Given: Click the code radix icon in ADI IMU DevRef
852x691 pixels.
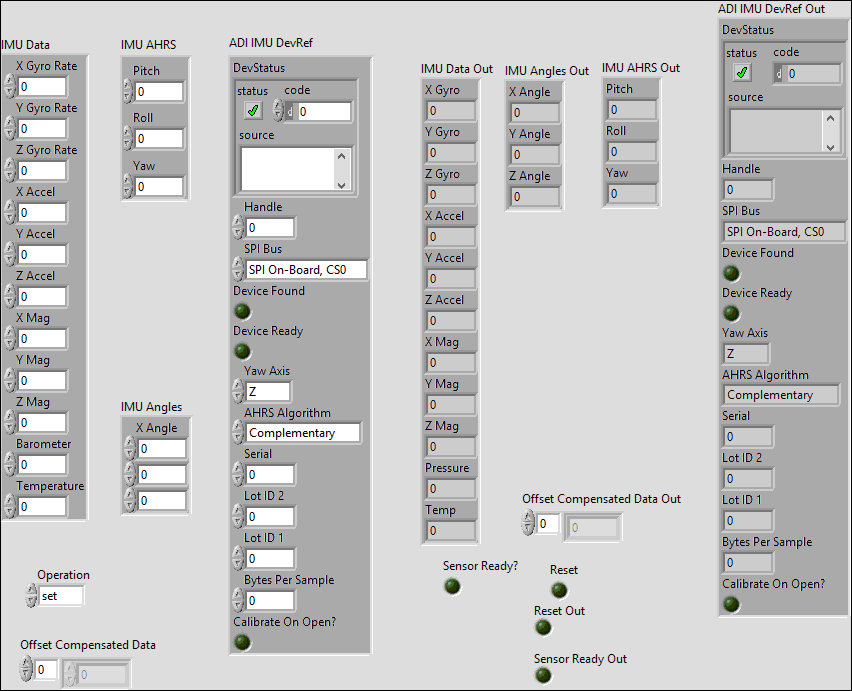Looking at the screenshot, I should coord(290,112).
